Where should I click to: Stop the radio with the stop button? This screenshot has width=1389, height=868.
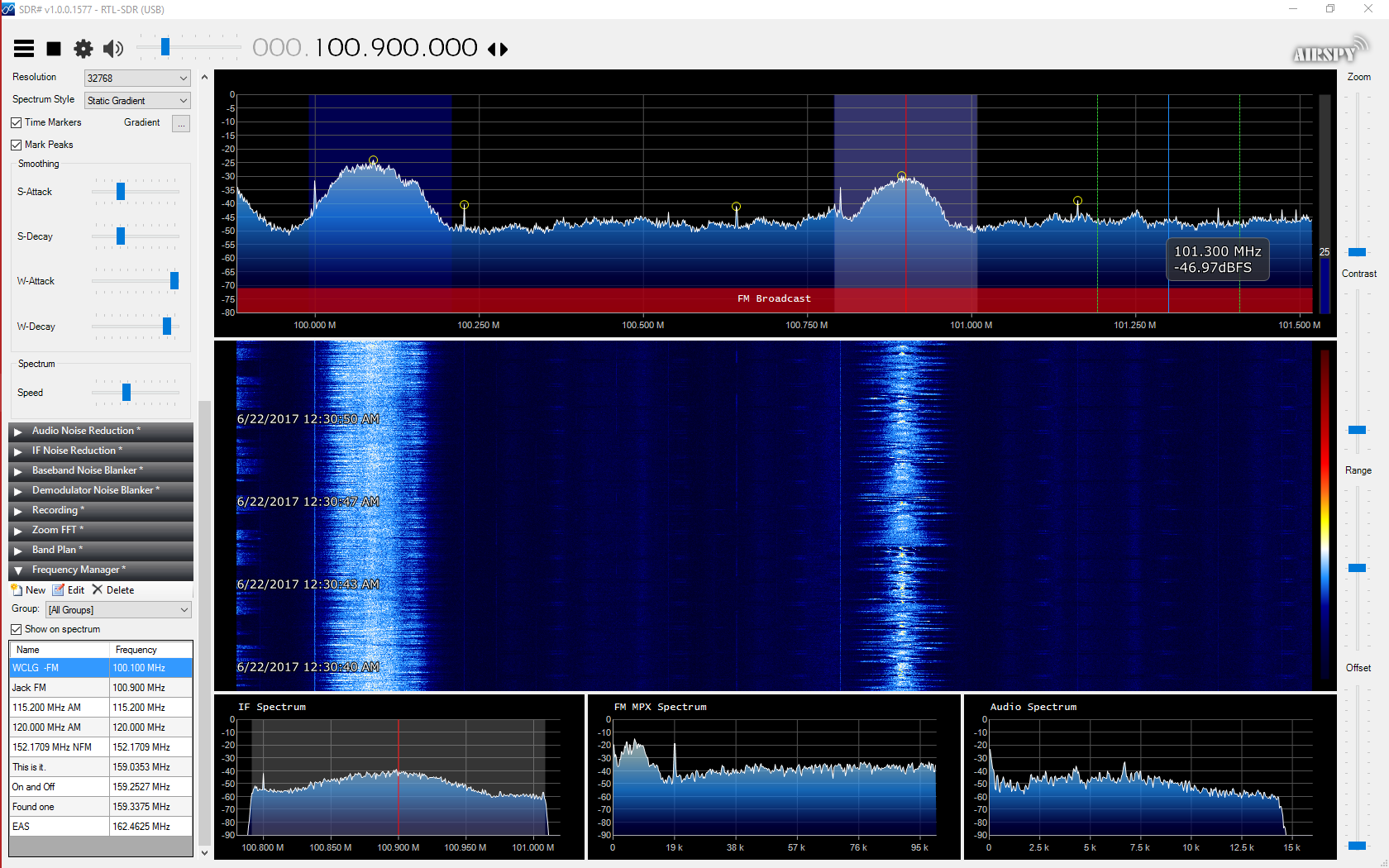point(54,49)
